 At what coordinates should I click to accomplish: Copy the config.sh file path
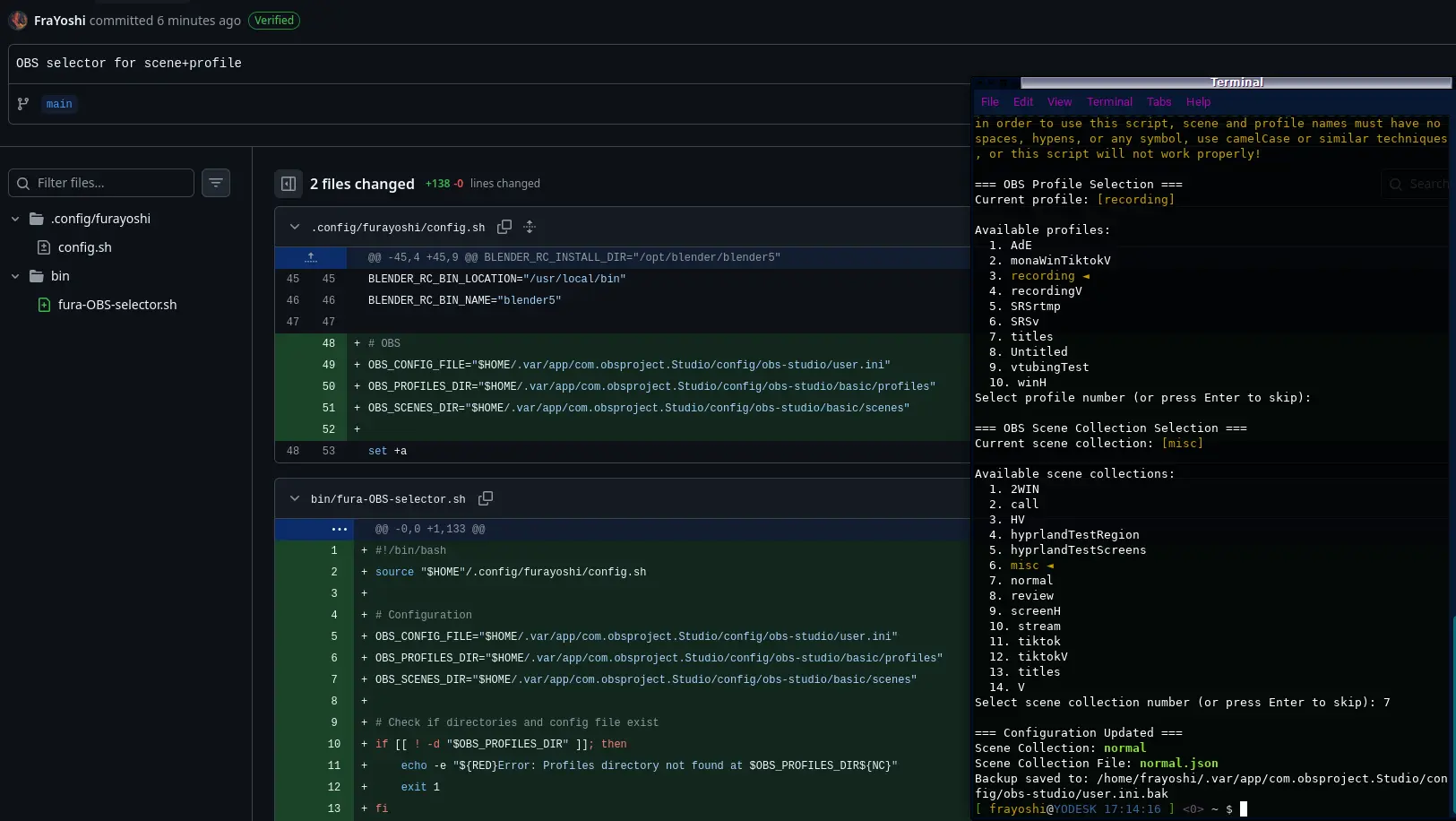point(504,227)
